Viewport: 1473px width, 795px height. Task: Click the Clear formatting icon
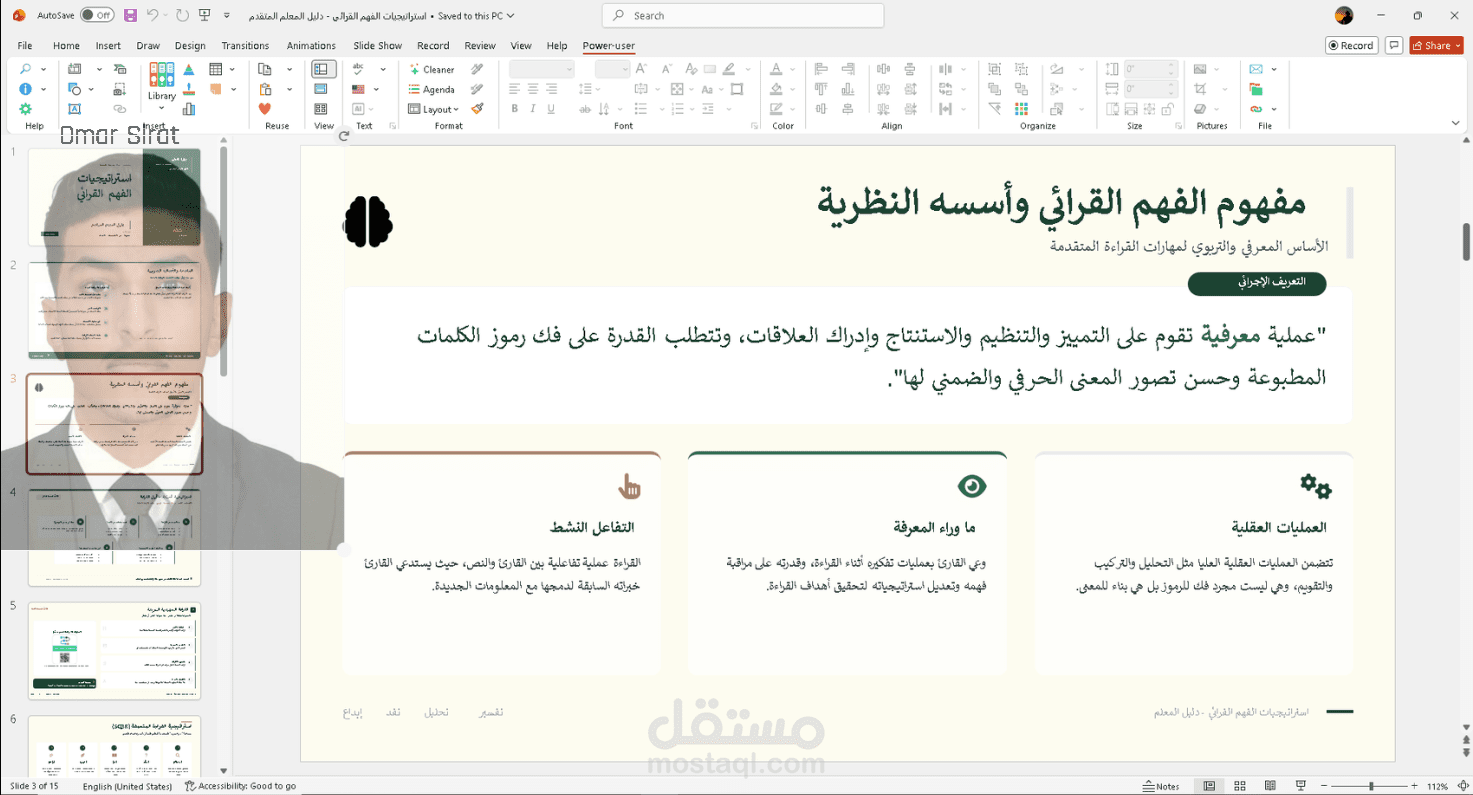689,69
